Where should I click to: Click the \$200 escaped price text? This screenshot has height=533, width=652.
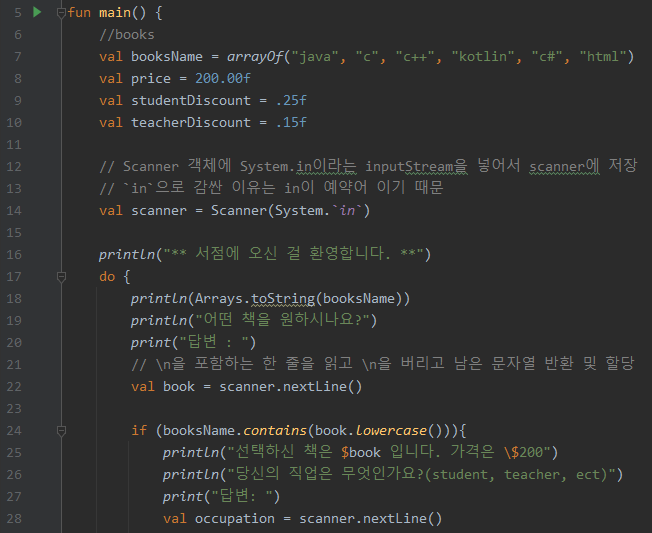[524, 452]
